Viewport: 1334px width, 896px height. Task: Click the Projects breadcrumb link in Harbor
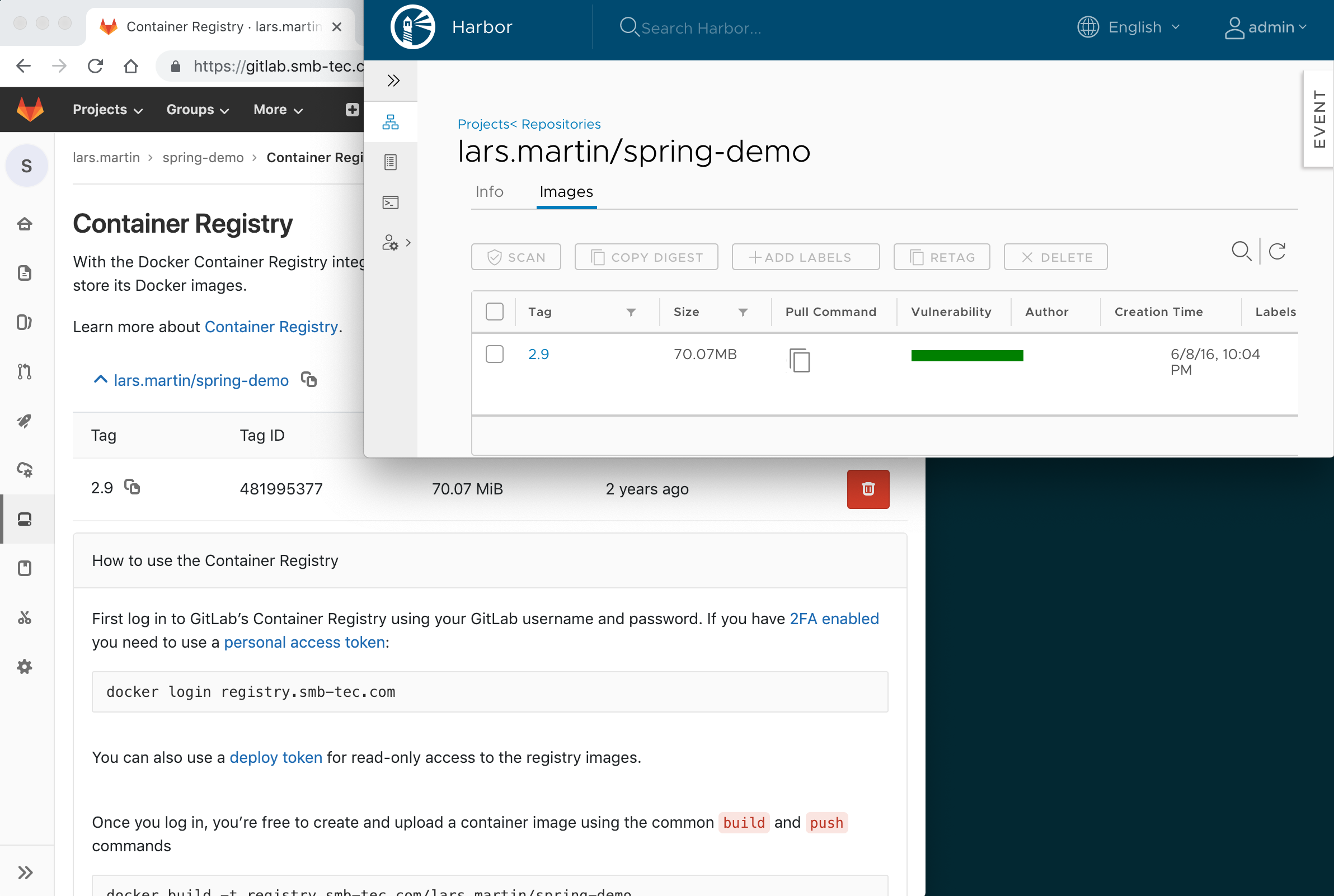click(483, 124)
